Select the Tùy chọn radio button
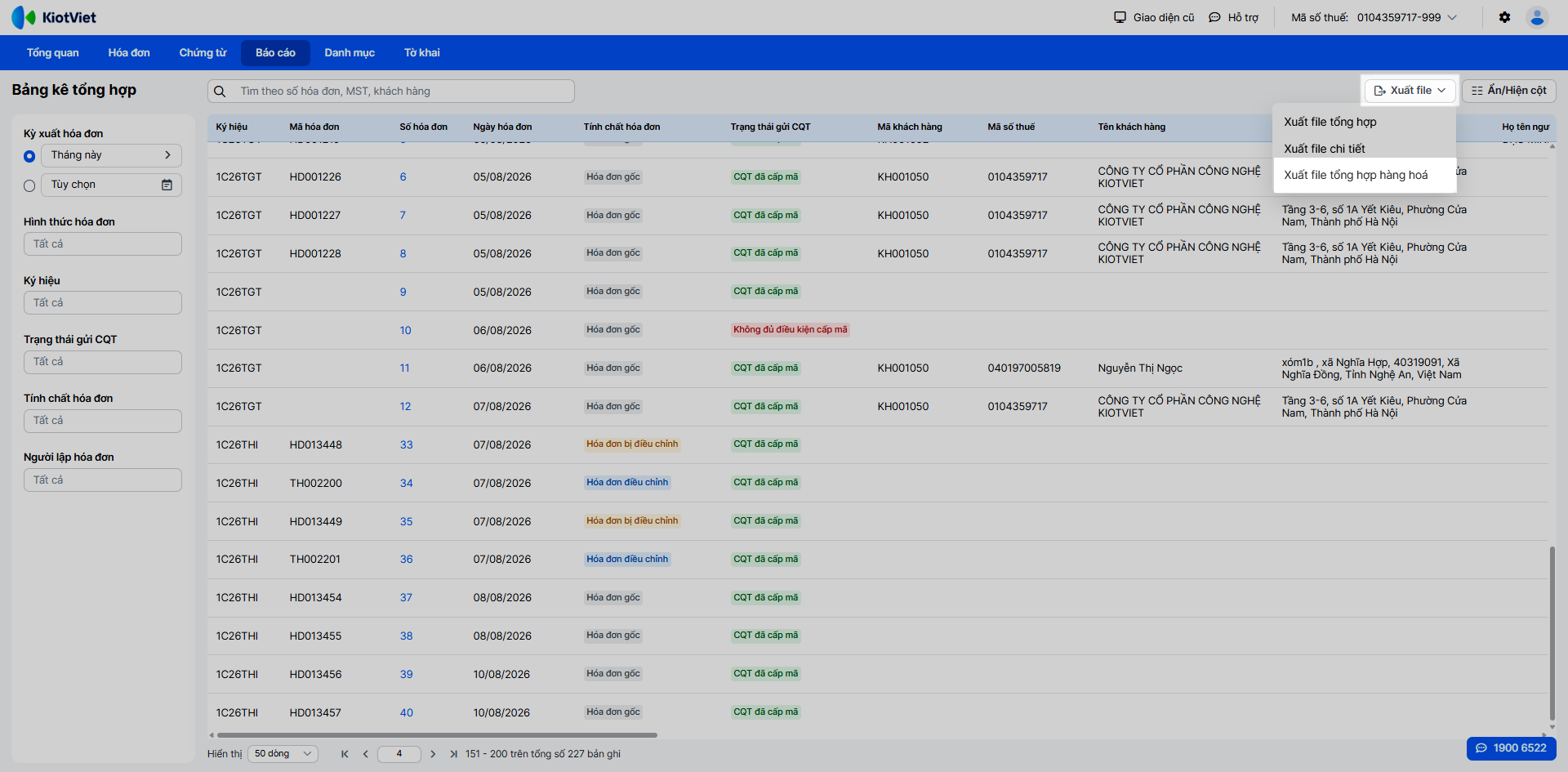The width and height of the screenshot is (1568, 772). [x=29, y=186]
